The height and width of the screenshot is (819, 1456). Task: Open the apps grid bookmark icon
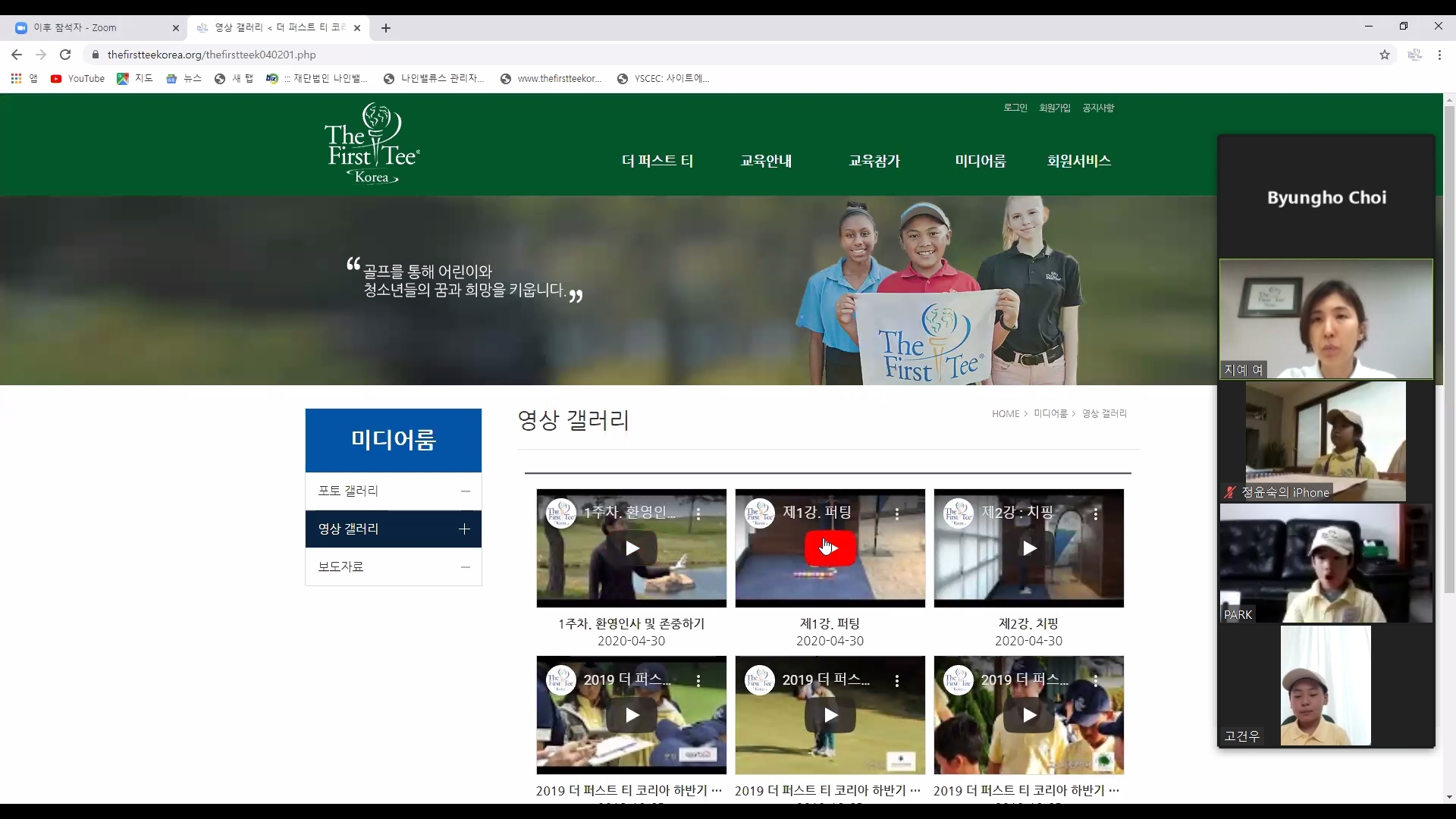pos(16,78)
